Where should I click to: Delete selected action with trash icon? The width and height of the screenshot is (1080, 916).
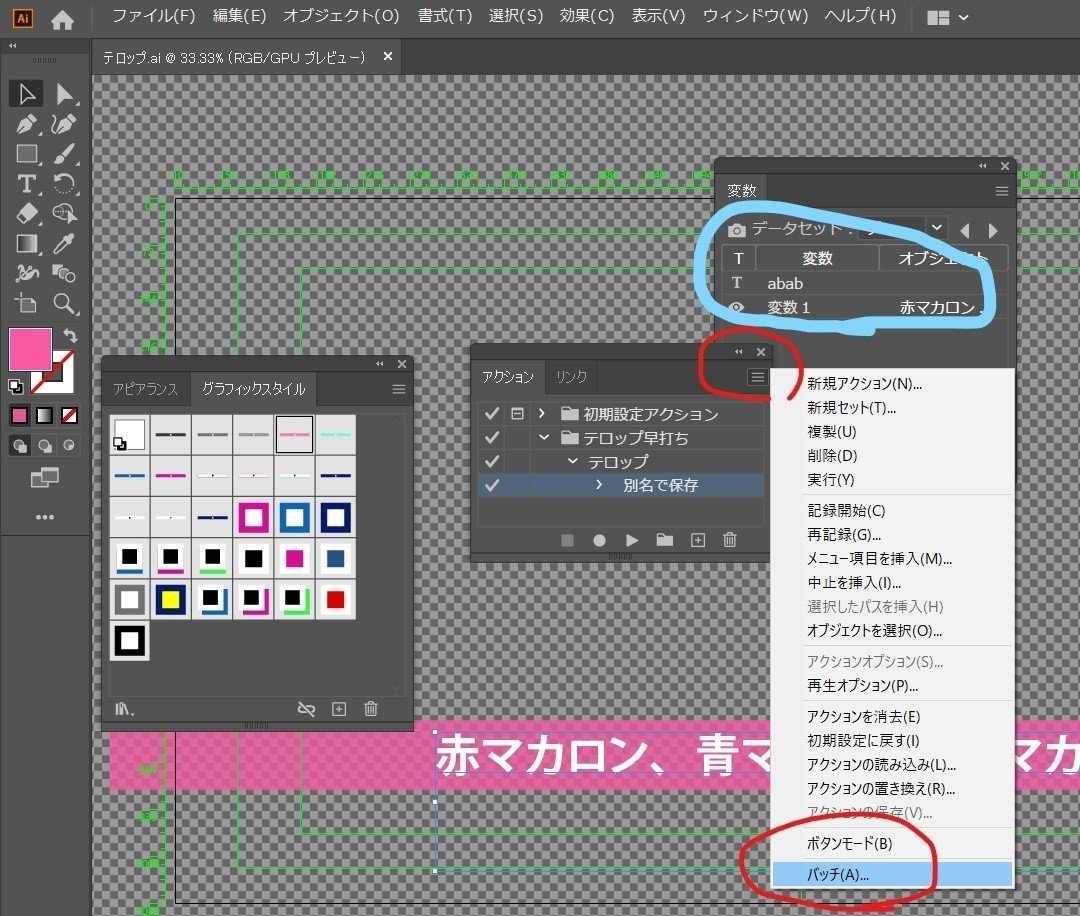[x=730, y=541]
